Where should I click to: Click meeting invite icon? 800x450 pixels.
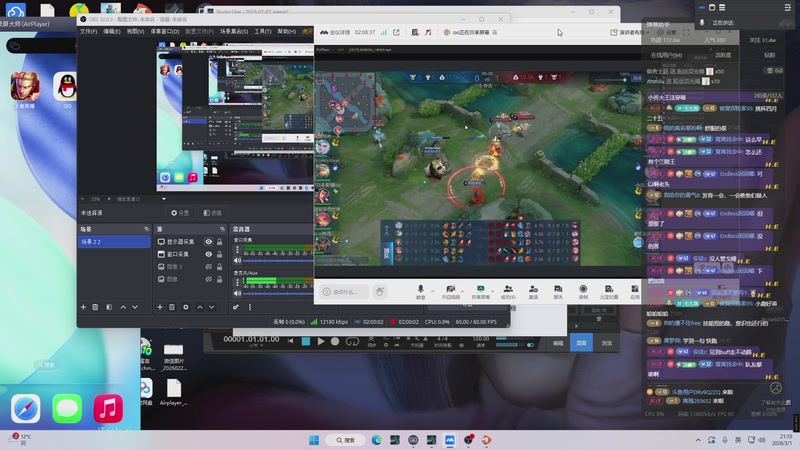[533, 289]
